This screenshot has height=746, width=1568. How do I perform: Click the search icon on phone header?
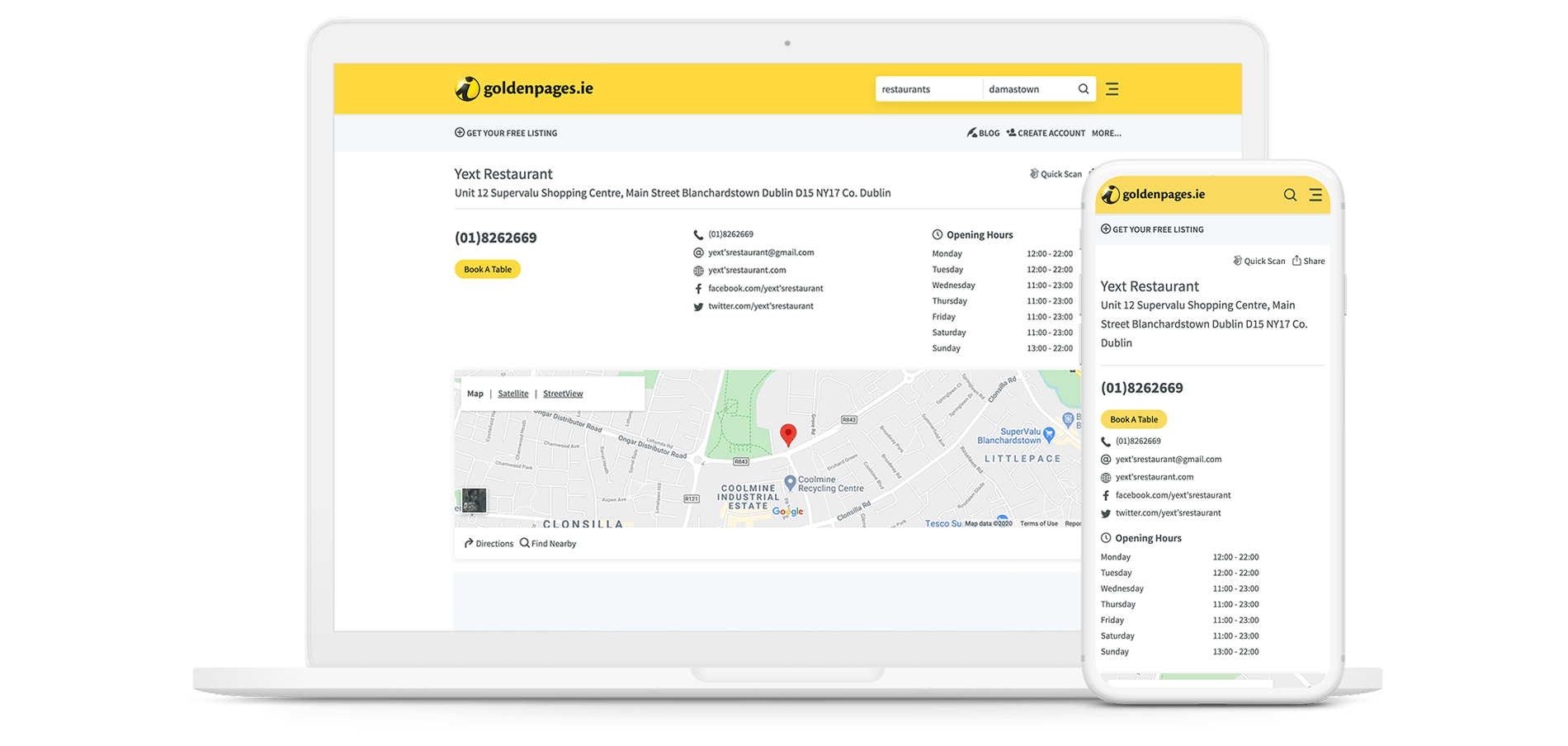pos(1290,195)
